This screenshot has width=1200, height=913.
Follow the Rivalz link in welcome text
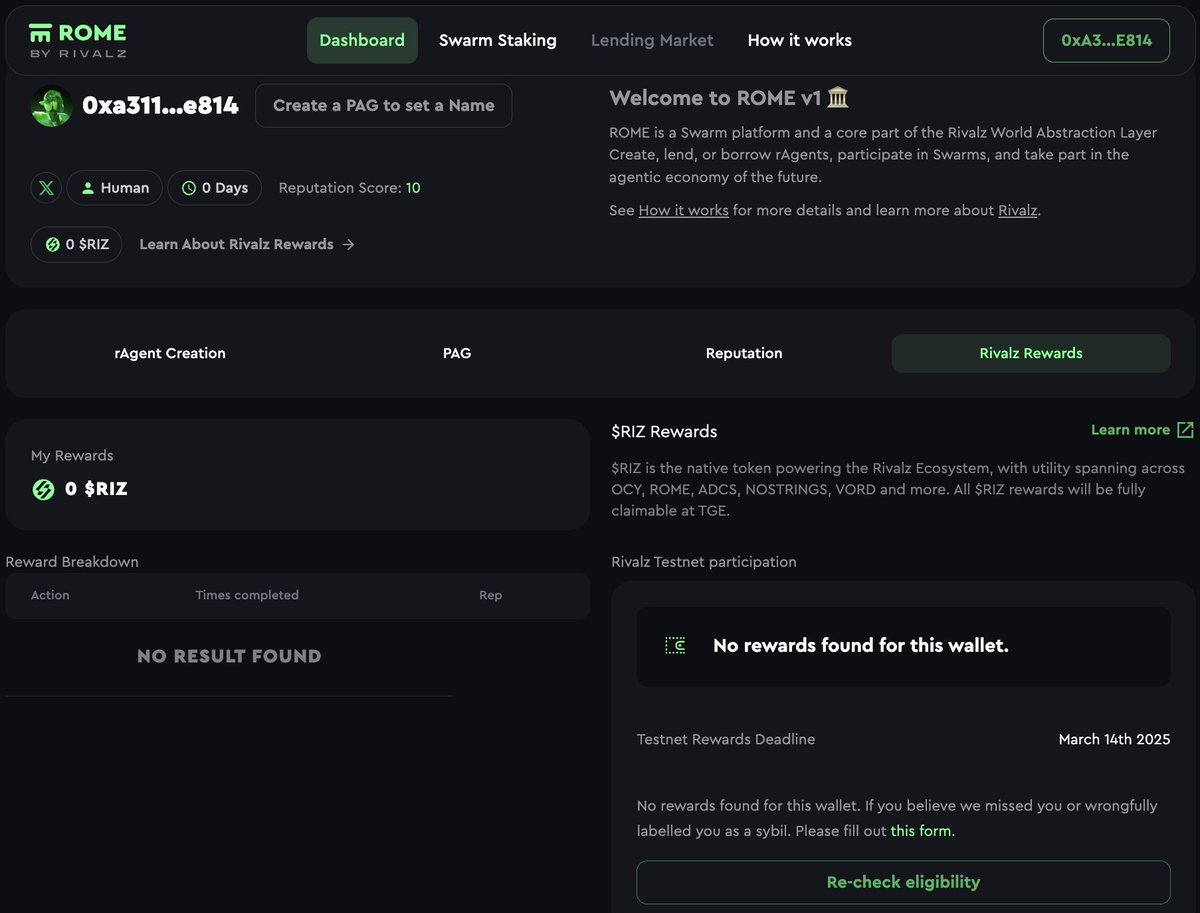[x=1018, y=210]
